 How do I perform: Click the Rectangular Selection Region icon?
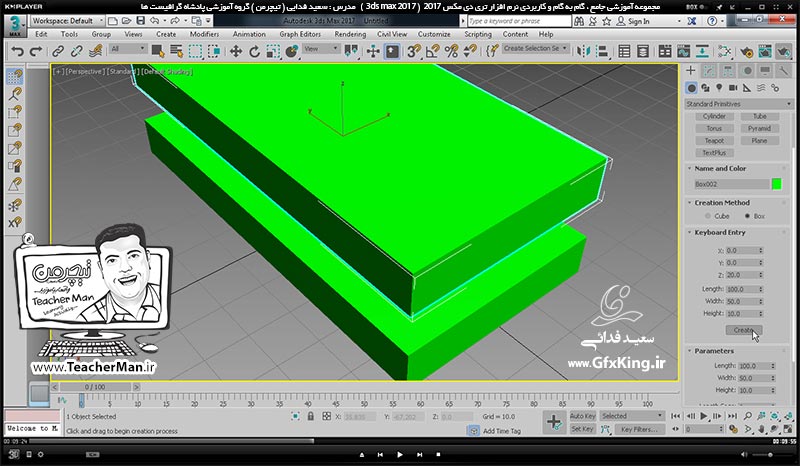195,51
